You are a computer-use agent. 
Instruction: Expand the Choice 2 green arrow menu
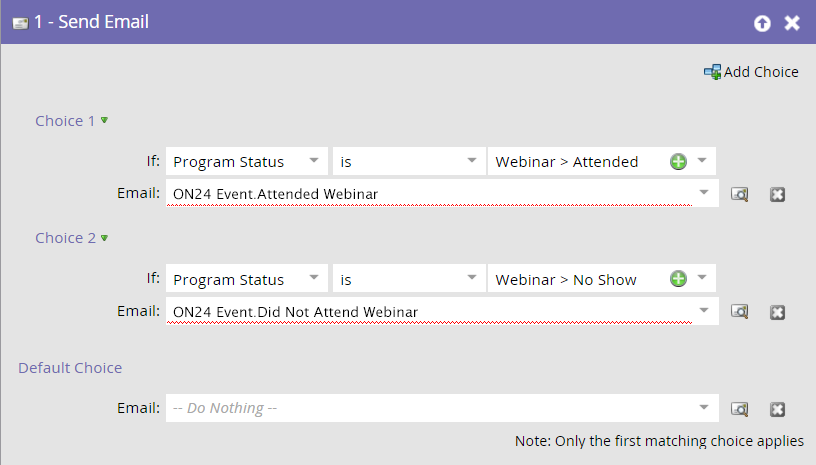point(105,238)
